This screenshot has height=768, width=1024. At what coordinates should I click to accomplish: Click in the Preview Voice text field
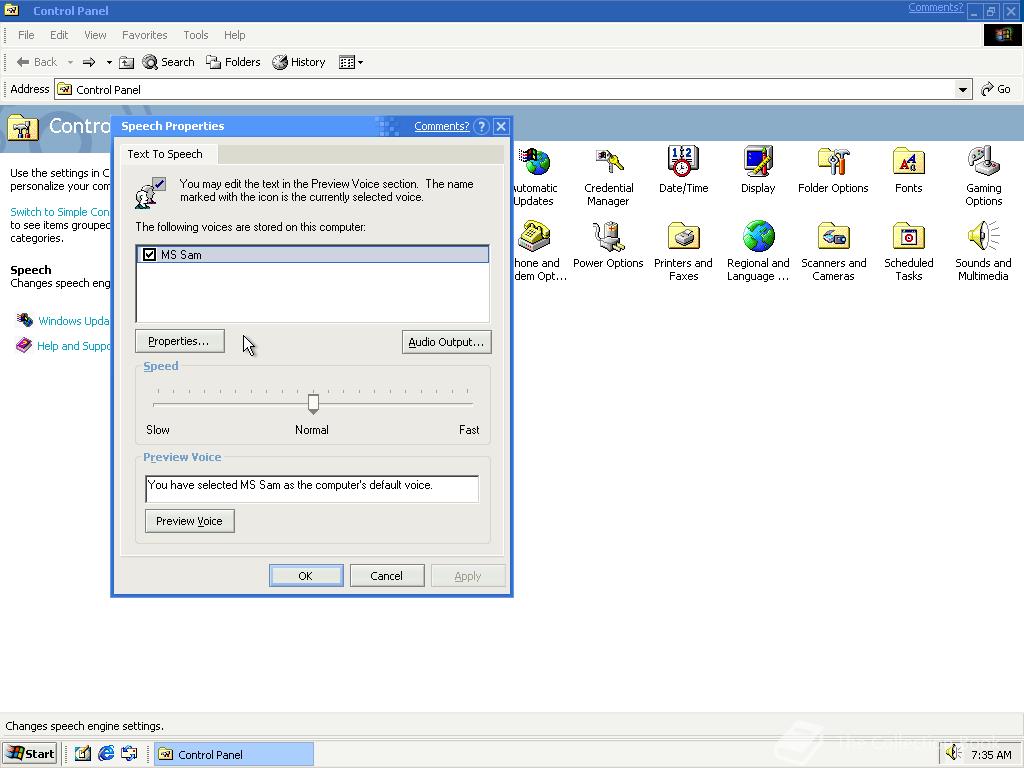[x=312, y=488]
